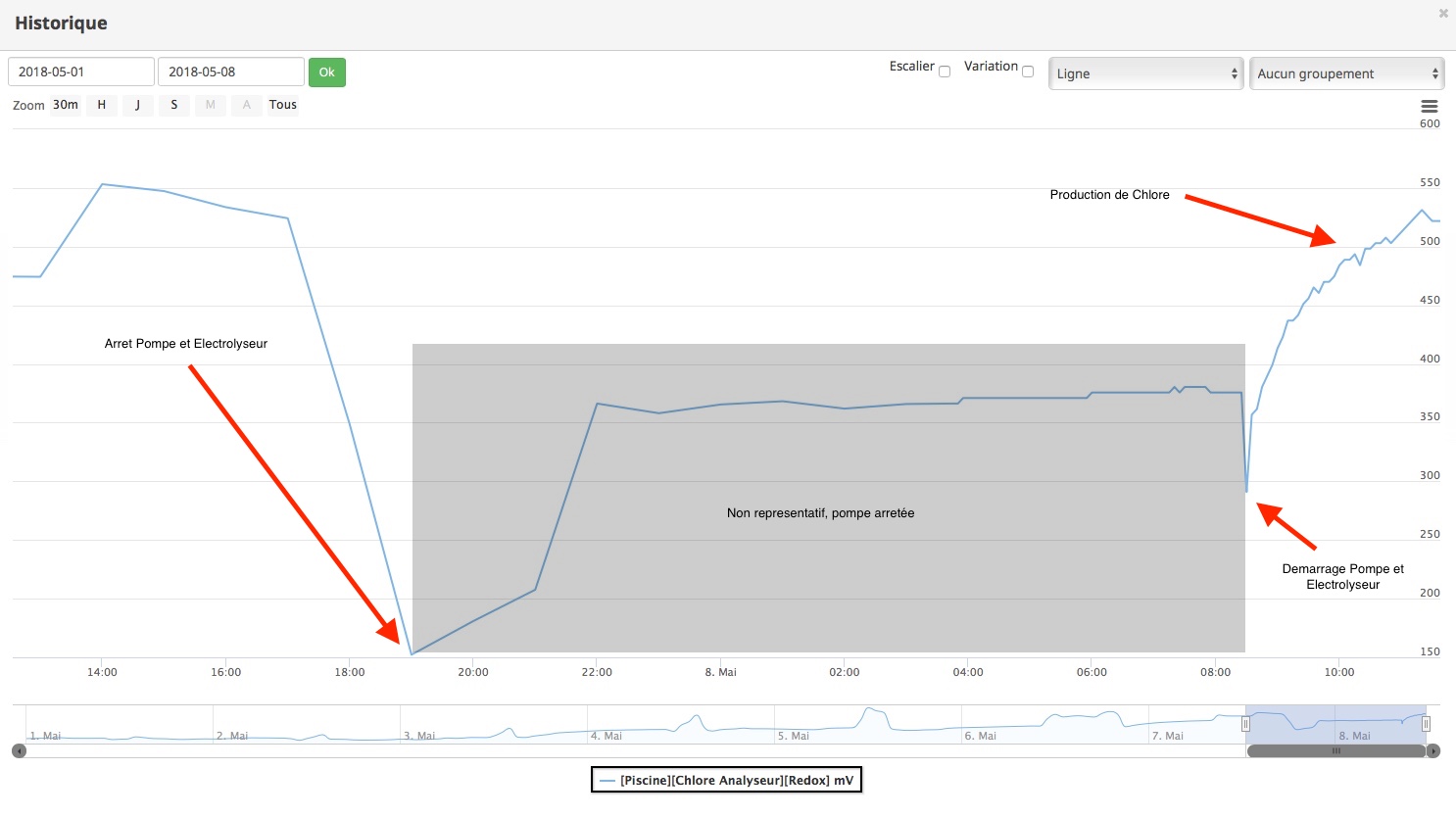1456x818 pixels.
Task: Open the chart context hamburger menu
Action: coord(1430,106)
